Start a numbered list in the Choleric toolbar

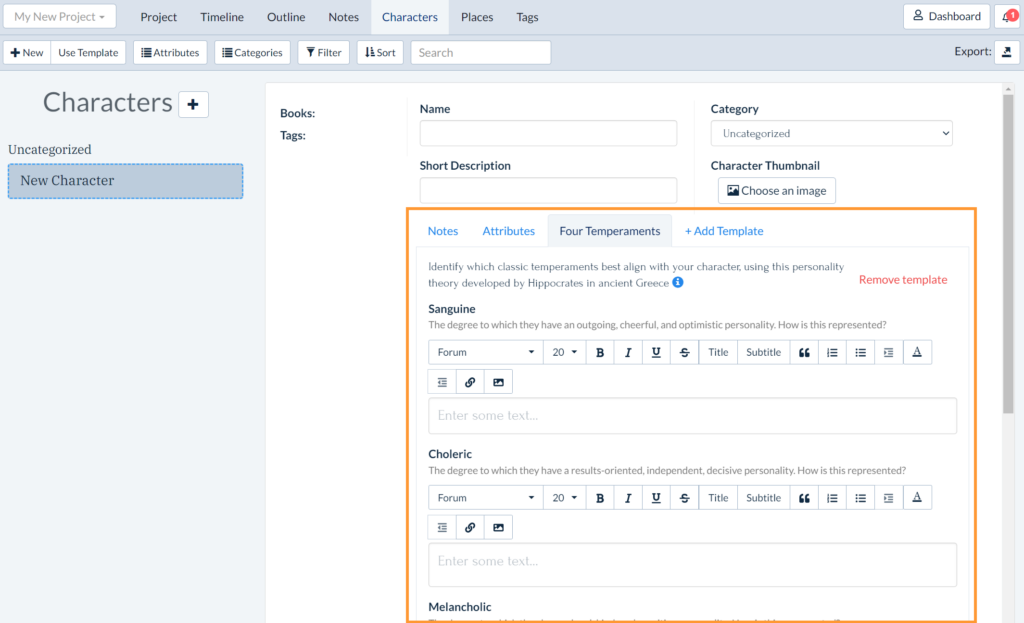[x=832, y=498]
